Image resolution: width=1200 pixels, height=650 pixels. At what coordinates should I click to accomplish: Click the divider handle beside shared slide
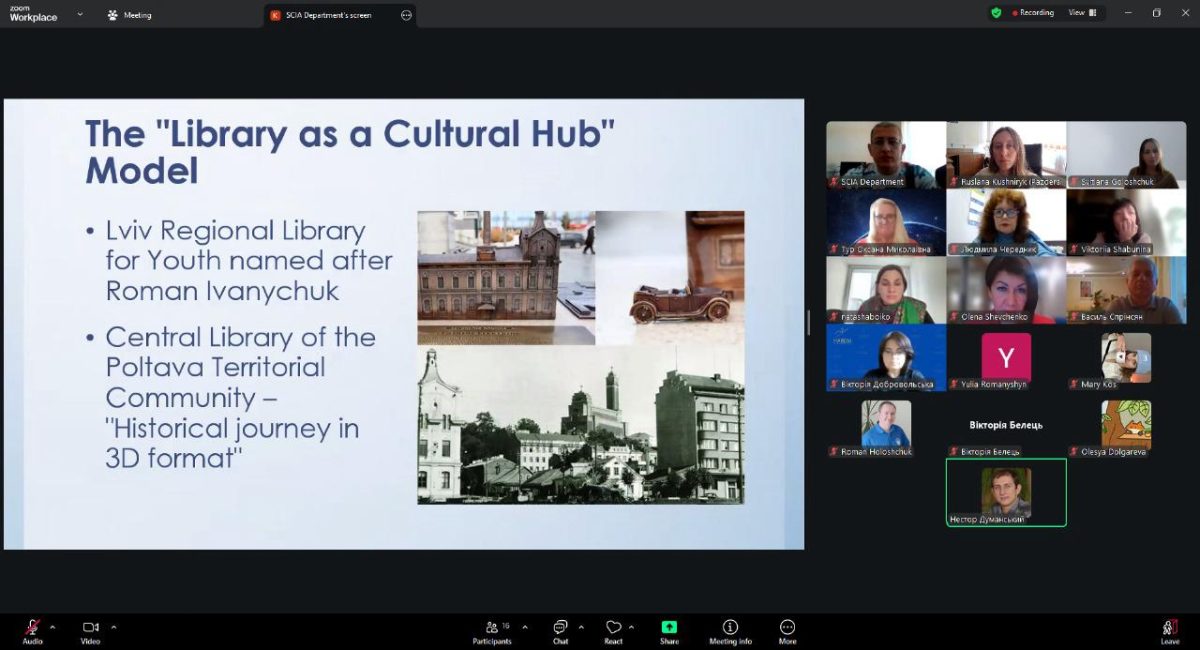pos(809,322)
